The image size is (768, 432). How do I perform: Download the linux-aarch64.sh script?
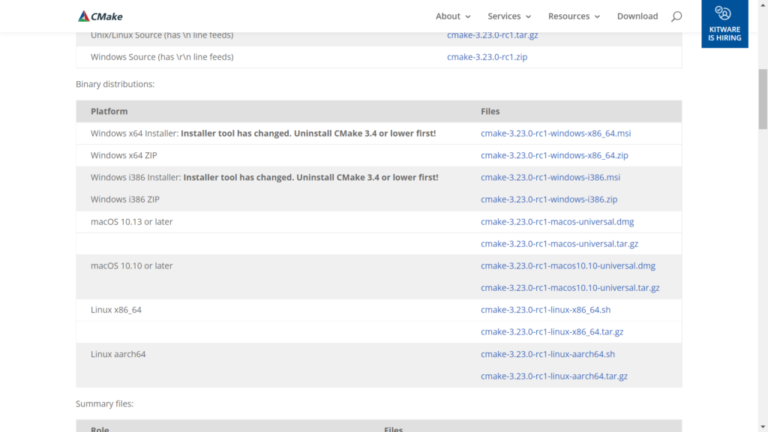tap(547, 354)
